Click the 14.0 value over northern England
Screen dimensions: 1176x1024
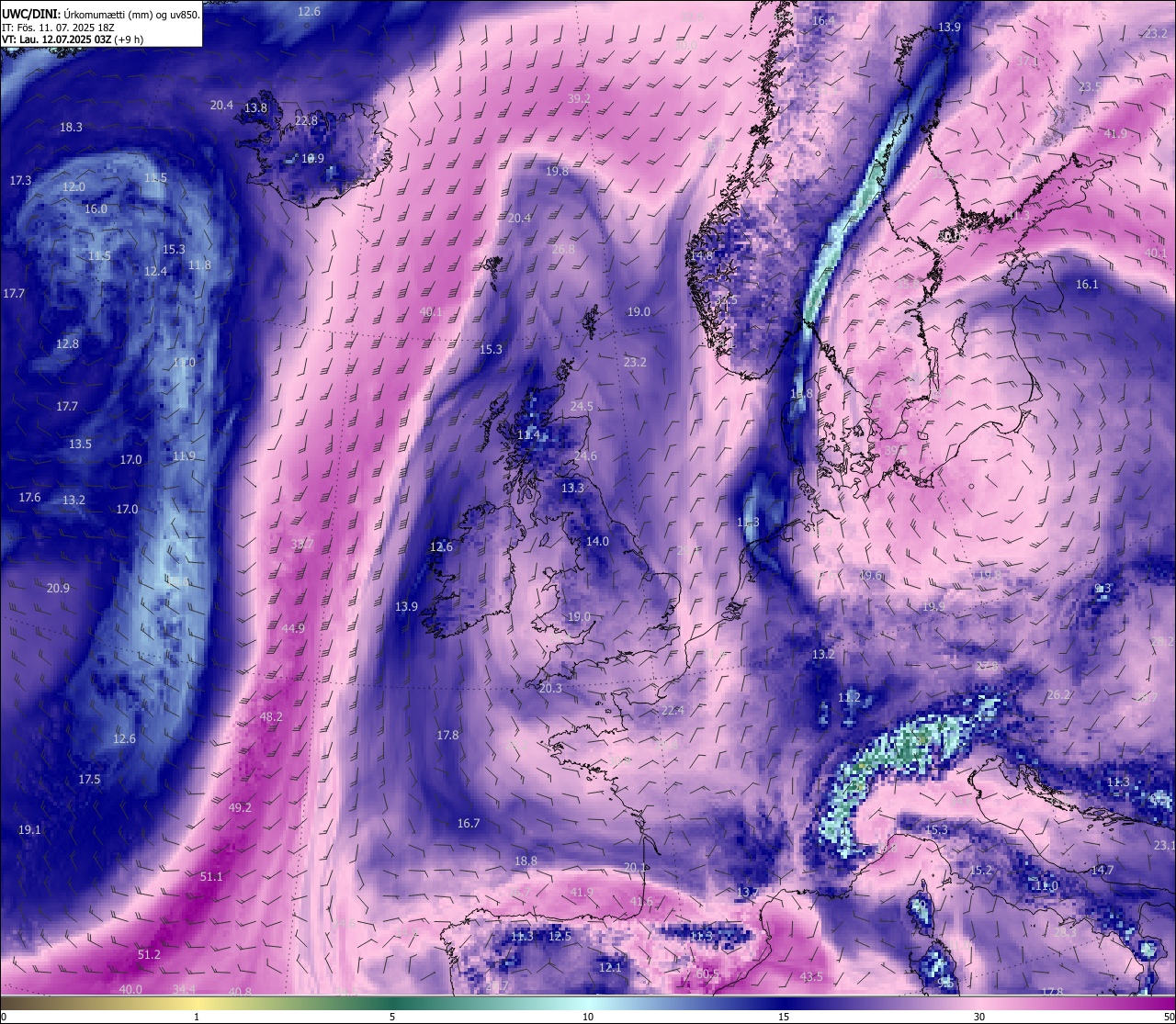(x=597, y=541)
